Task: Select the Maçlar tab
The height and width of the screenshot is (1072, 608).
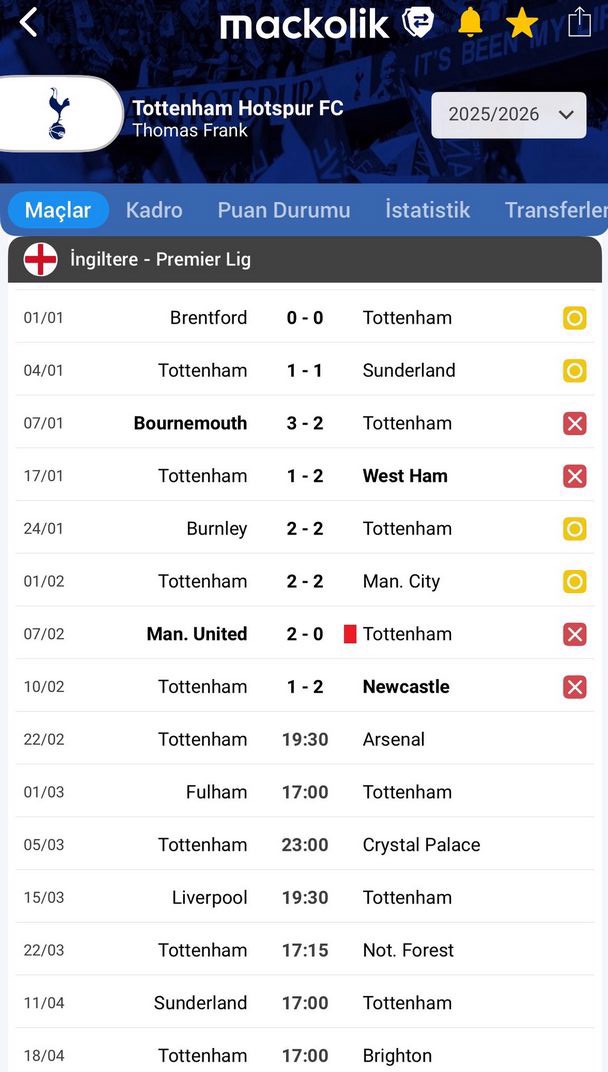Action: click(x=58, y=210)
